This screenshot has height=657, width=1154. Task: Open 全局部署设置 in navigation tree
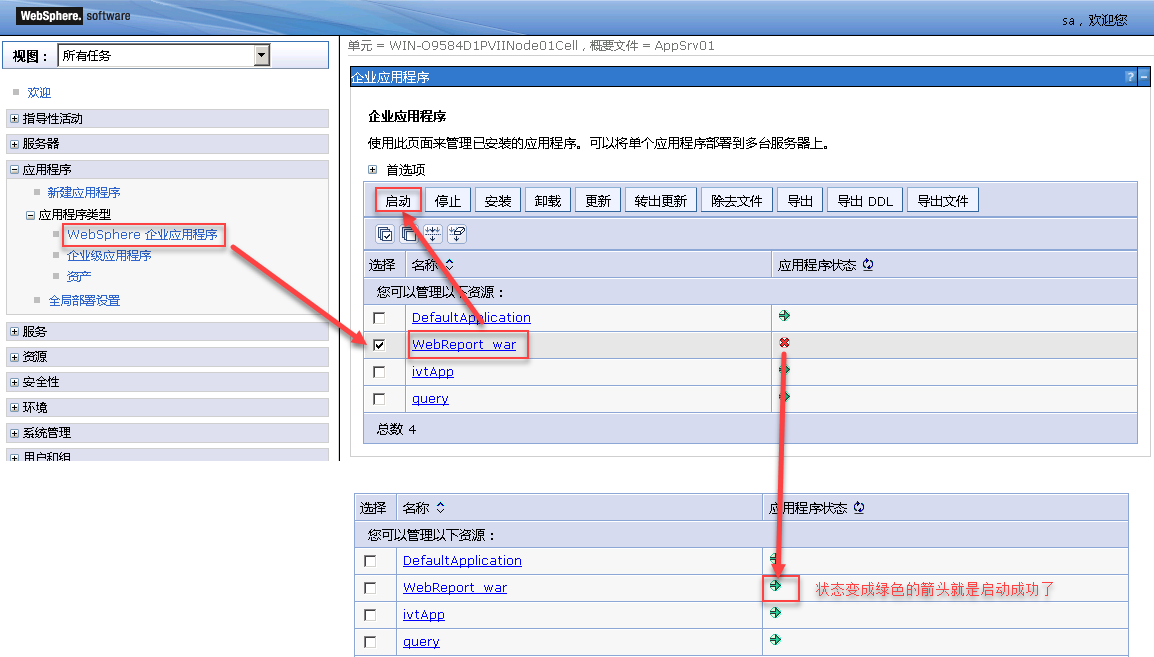[x=85, y=300]
